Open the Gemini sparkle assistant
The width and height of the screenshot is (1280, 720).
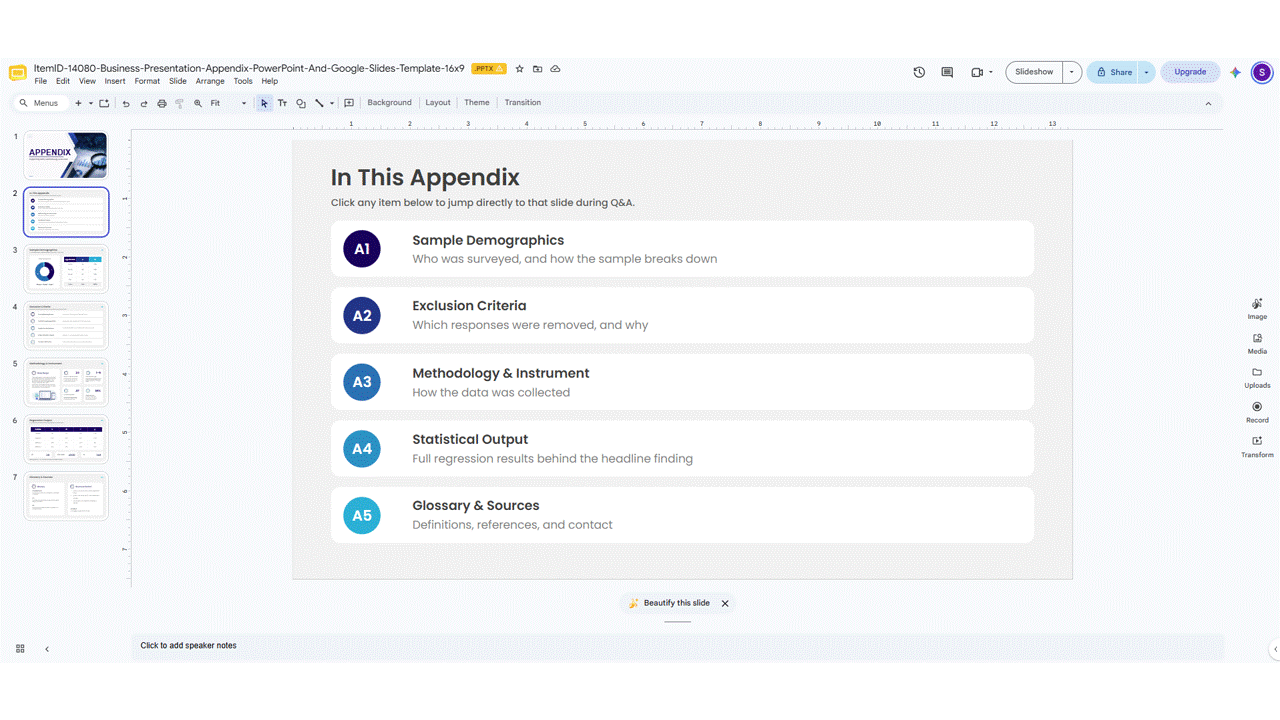(1236, 72)
